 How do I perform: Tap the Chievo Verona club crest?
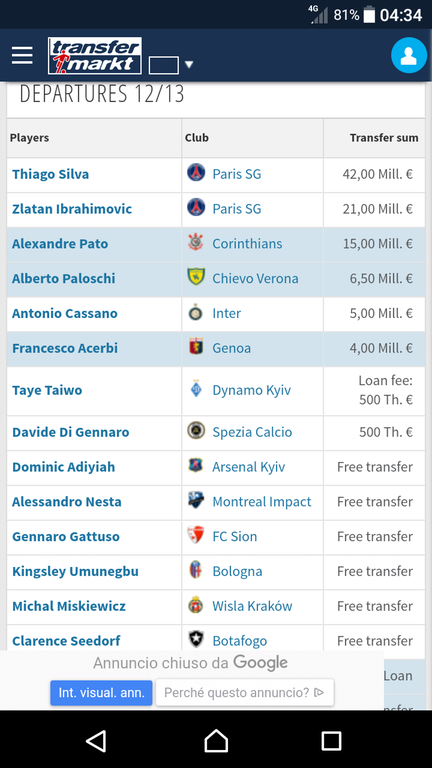point(196,277)
